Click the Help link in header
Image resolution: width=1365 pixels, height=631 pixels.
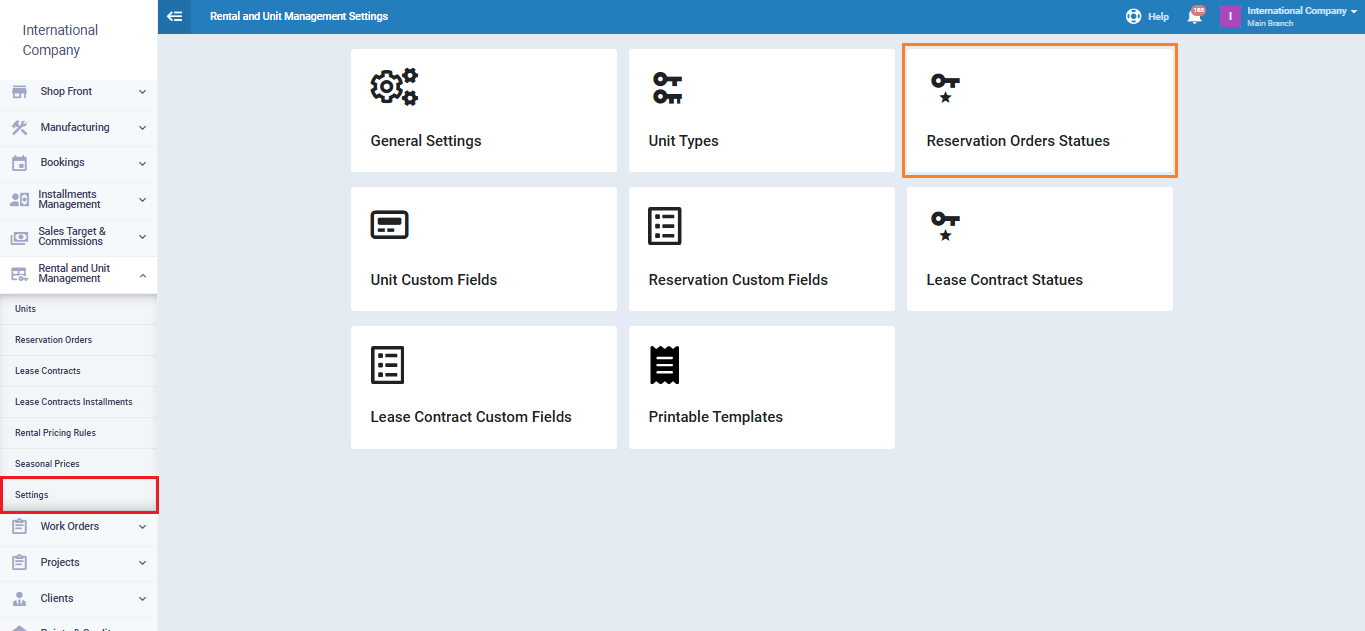(1147, 16)
